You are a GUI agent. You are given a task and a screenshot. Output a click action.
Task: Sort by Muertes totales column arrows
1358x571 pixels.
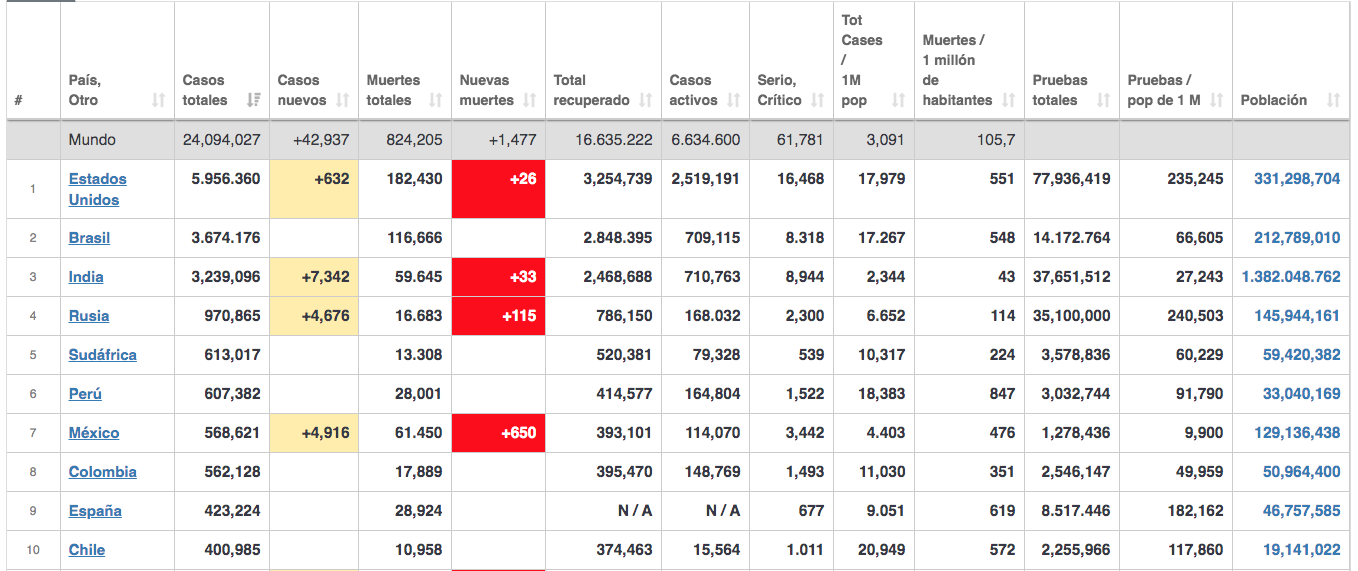coord(436,100)
